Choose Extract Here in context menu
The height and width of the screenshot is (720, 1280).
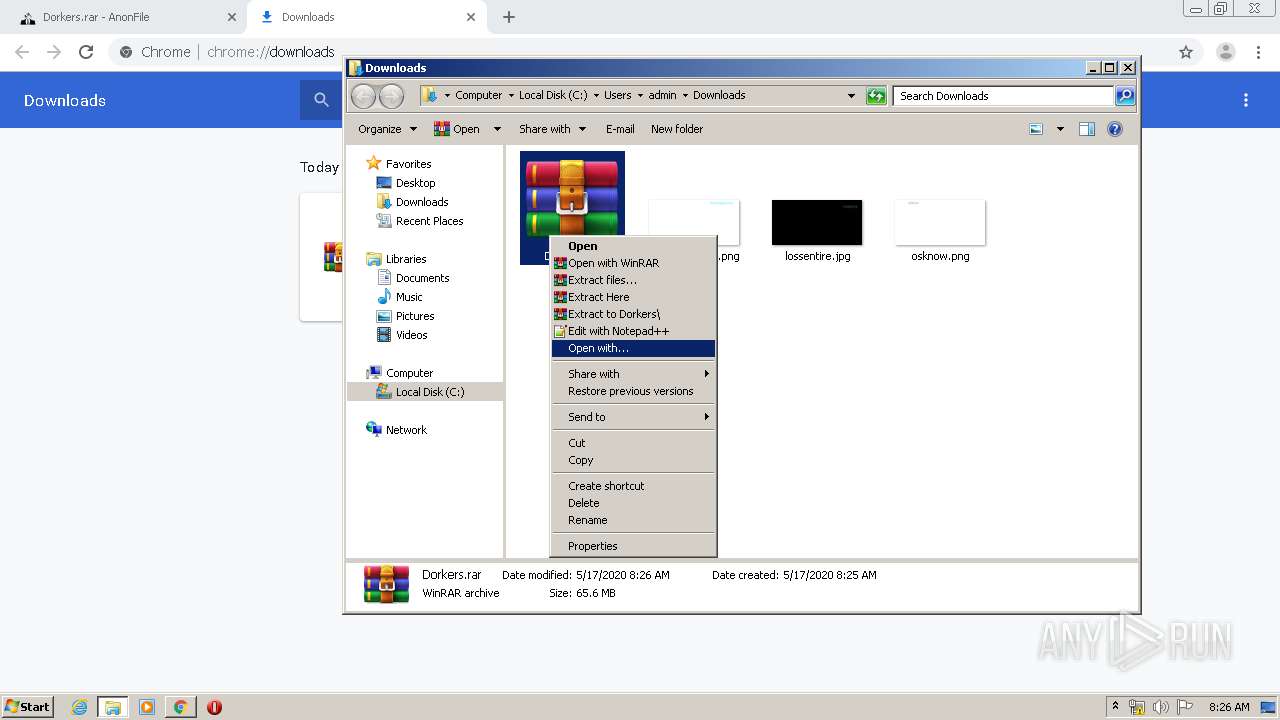[x=633, y=297]
